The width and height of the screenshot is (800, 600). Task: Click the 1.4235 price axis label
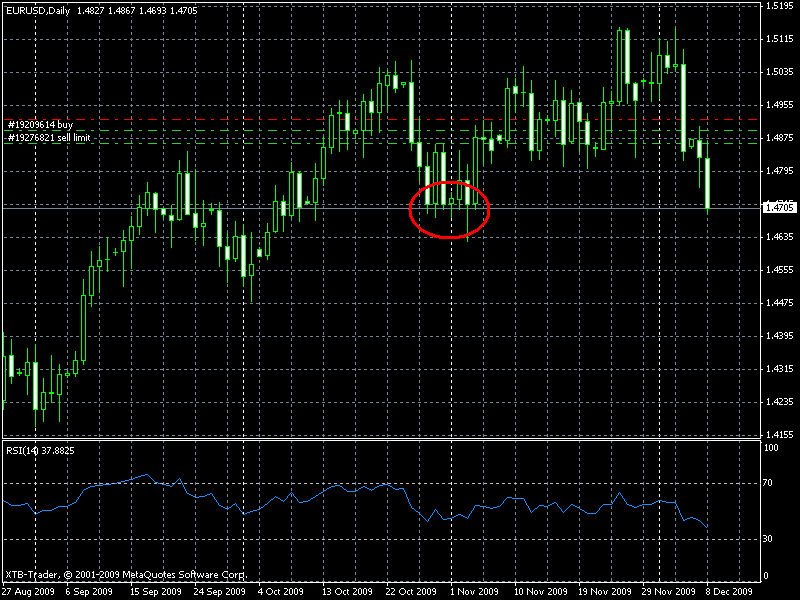pos(780,402)
